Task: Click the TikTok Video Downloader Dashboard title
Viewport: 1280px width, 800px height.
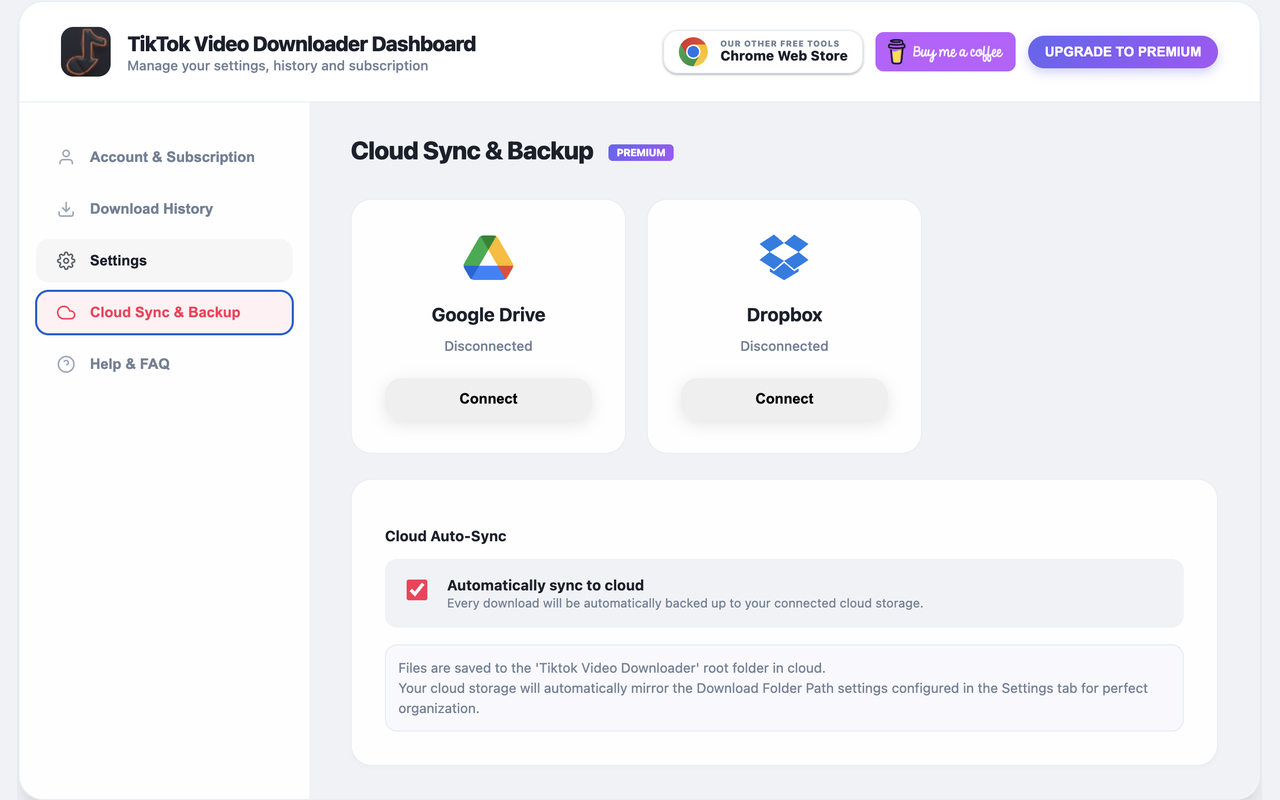Action: click(x=301, y=44)
